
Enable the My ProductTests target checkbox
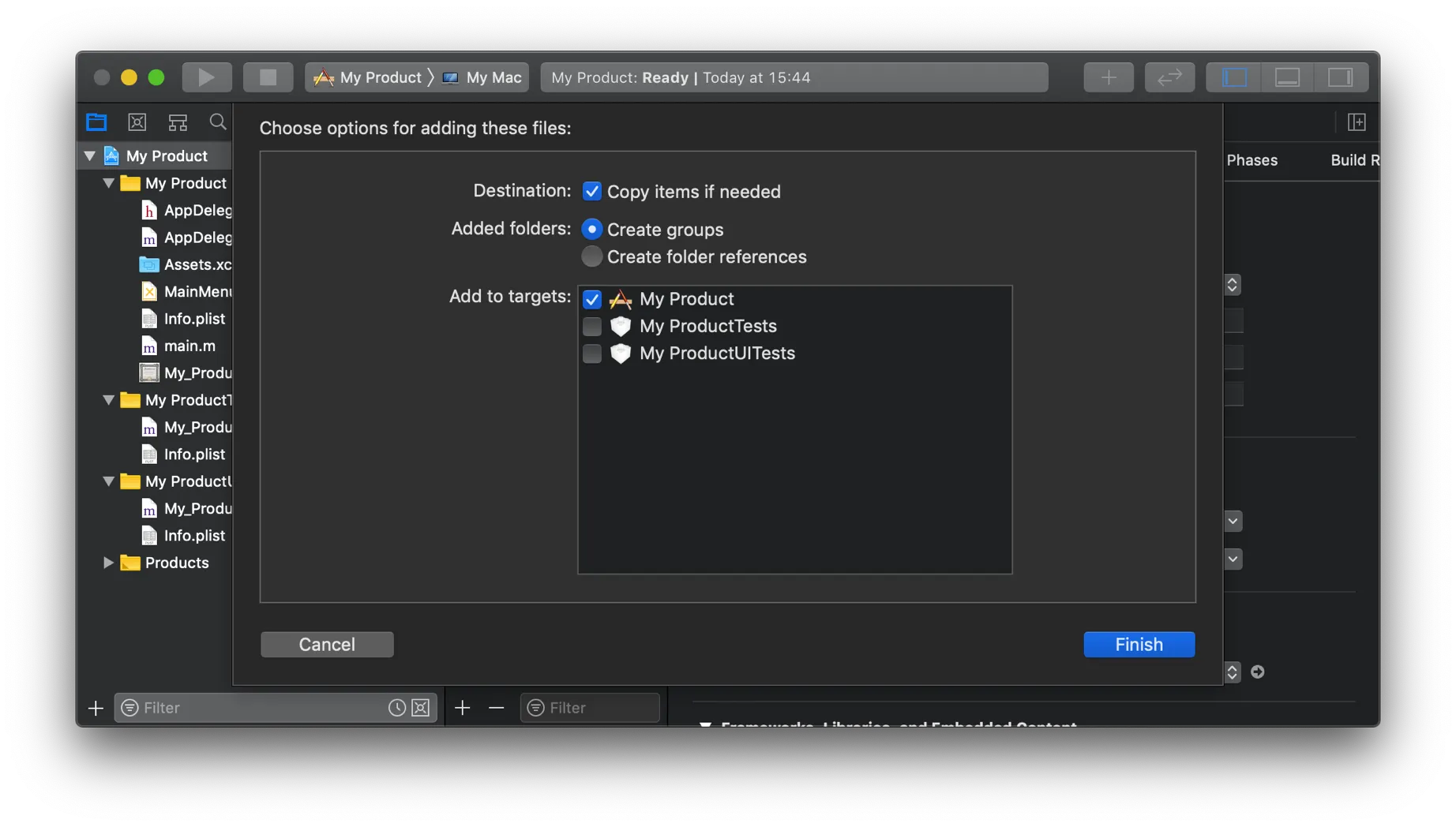[x=591, y=327]
